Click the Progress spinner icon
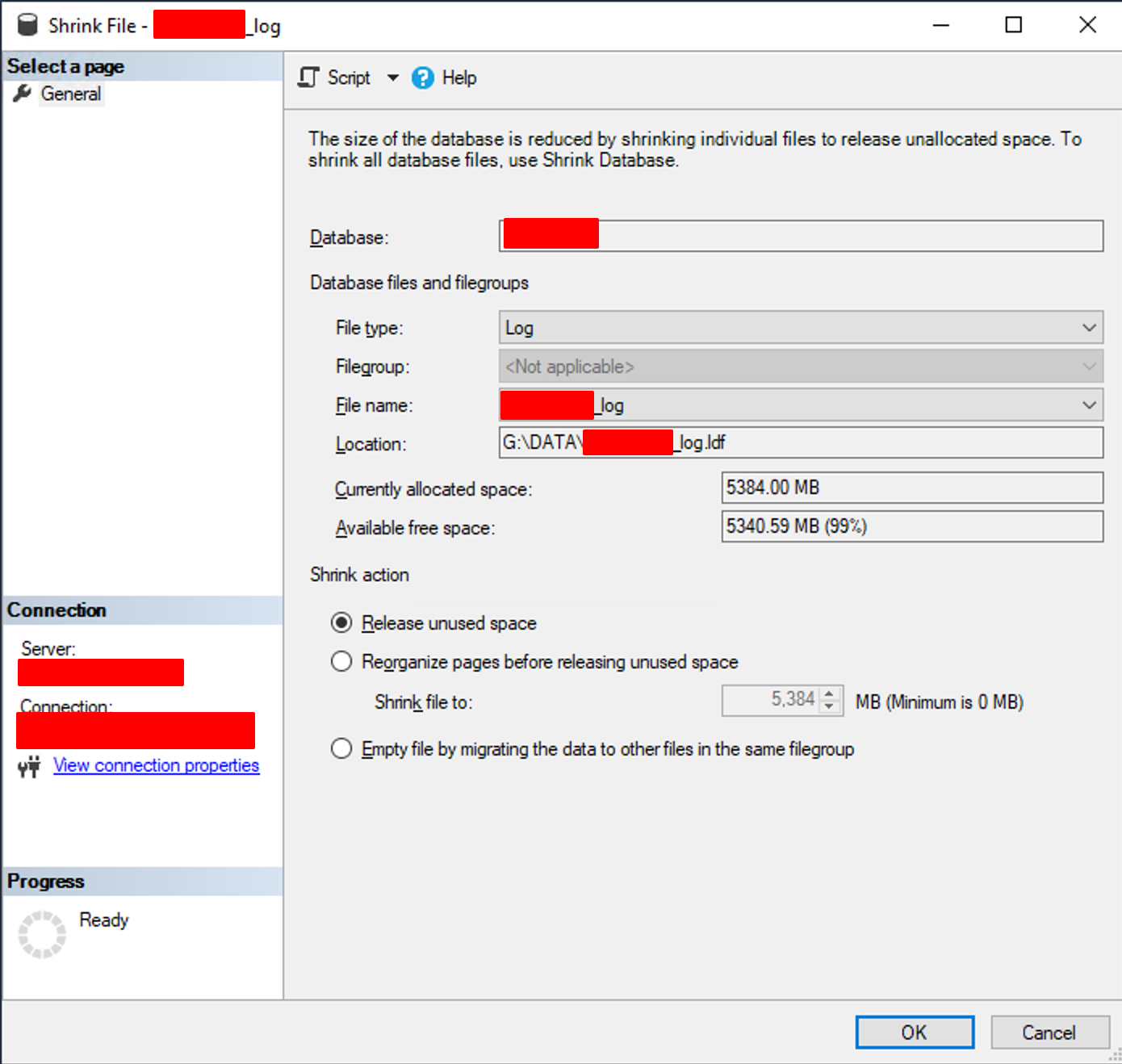Screen dimensions: 1122x1064 pyautogui.click(x=42, y=934)
